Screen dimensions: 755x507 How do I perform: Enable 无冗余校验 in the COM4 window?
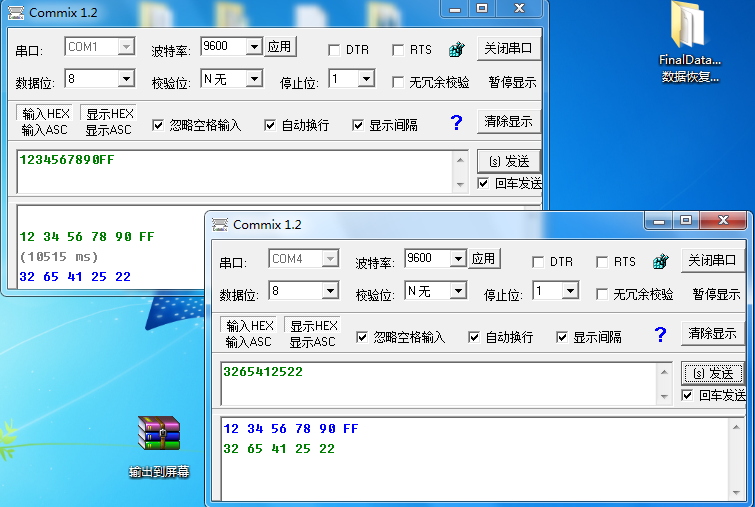pyautogui.click(x=602, y=294)
